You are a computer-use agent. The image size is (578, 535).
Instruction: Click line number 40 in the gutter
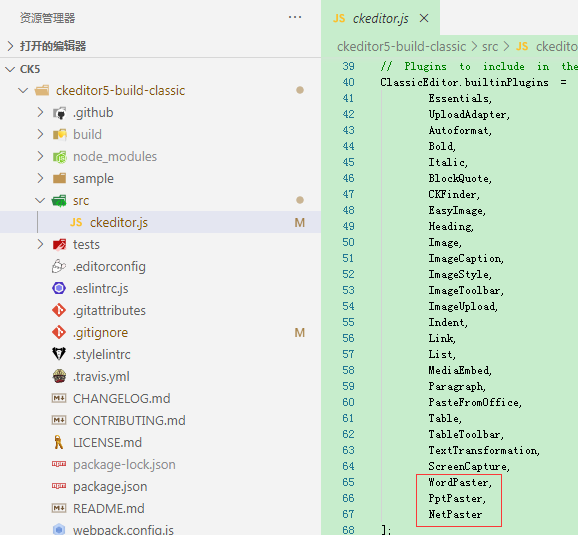[x=348, y=82]
